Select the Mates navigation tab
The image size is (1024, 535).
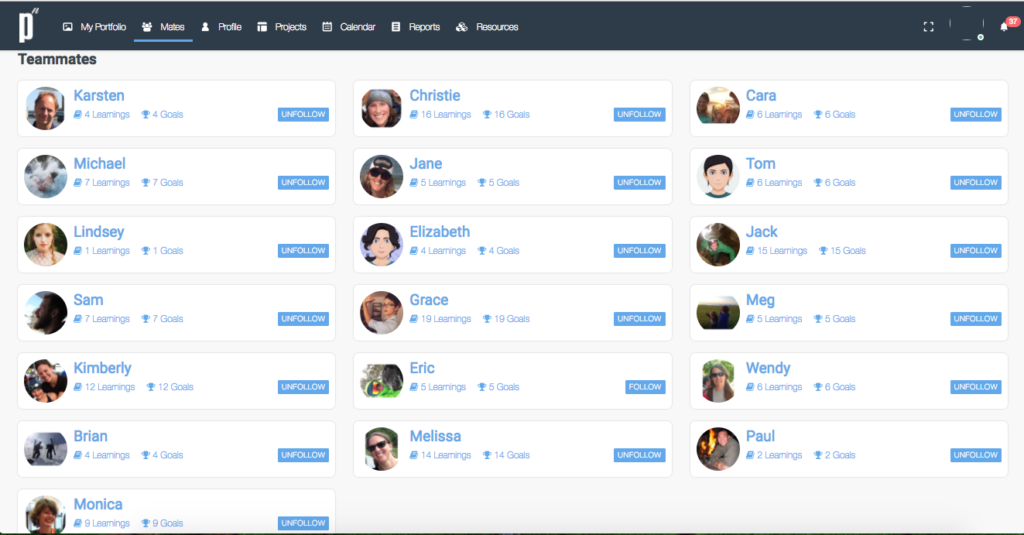163,27
